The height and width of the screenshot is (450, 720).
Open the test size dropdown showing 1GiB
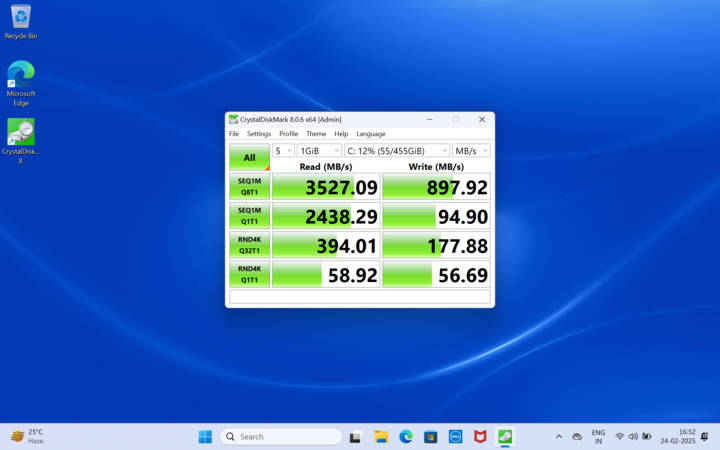(x=319, y=151)
